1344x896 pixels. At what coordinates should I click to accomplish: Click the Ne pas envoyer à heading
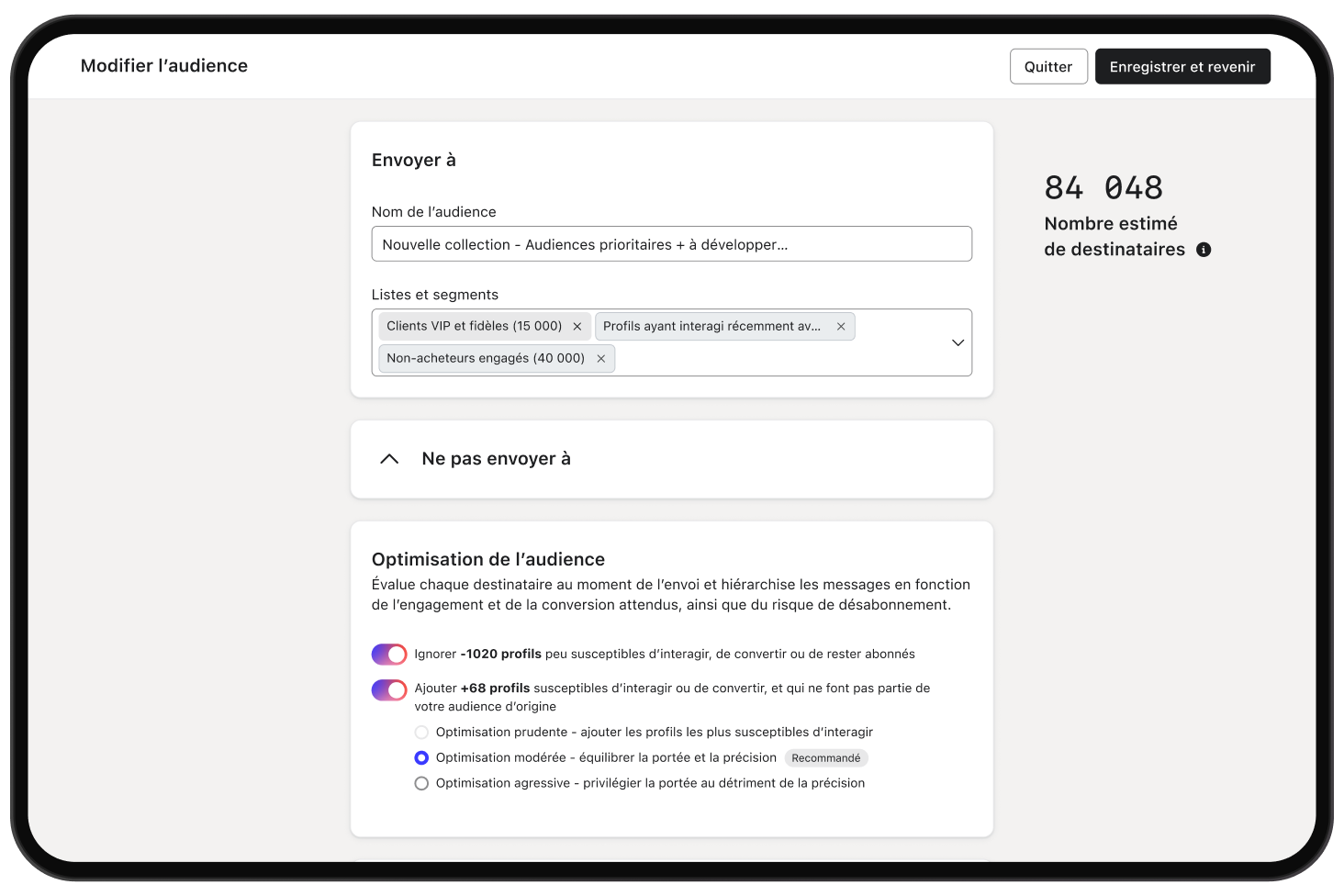[x=496, y=459]
